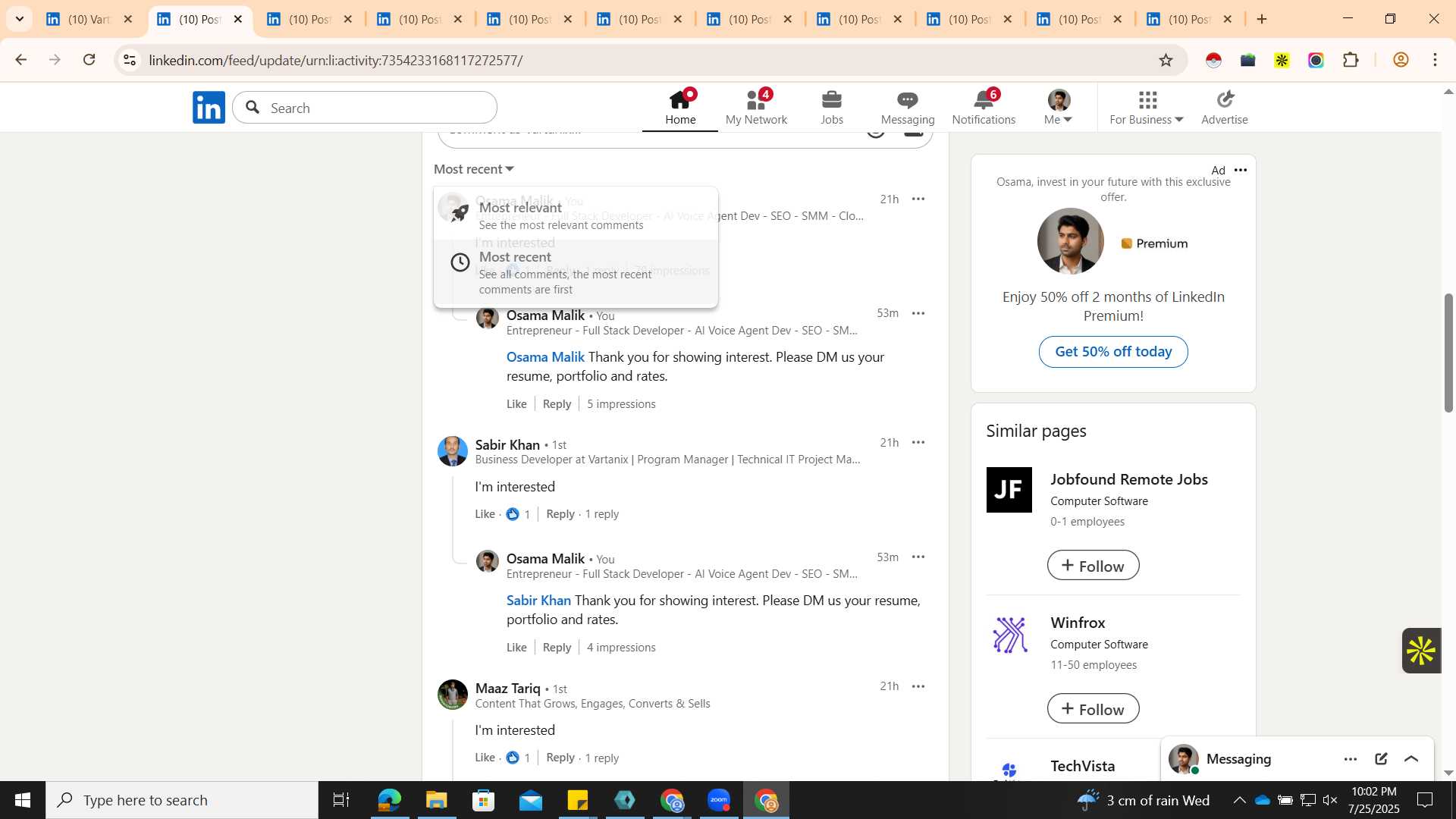
Task: Open the TechVista similar page
Action: [x=1082, y=766]
